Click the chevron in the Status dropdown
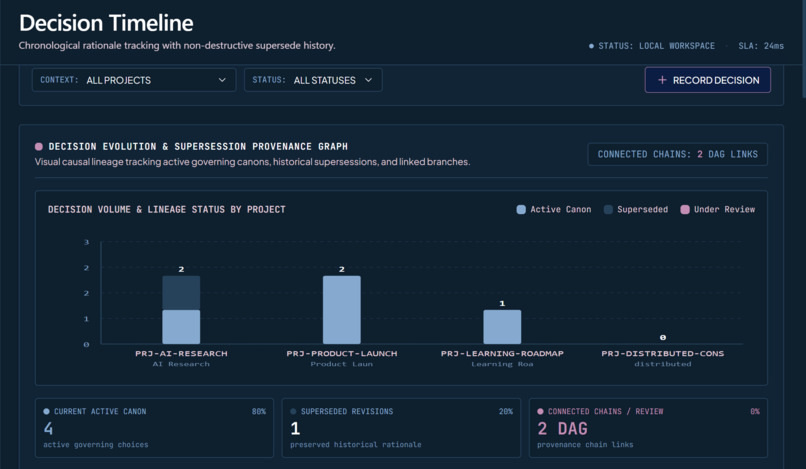Viewport: 806px width, 469px height. 368,80
